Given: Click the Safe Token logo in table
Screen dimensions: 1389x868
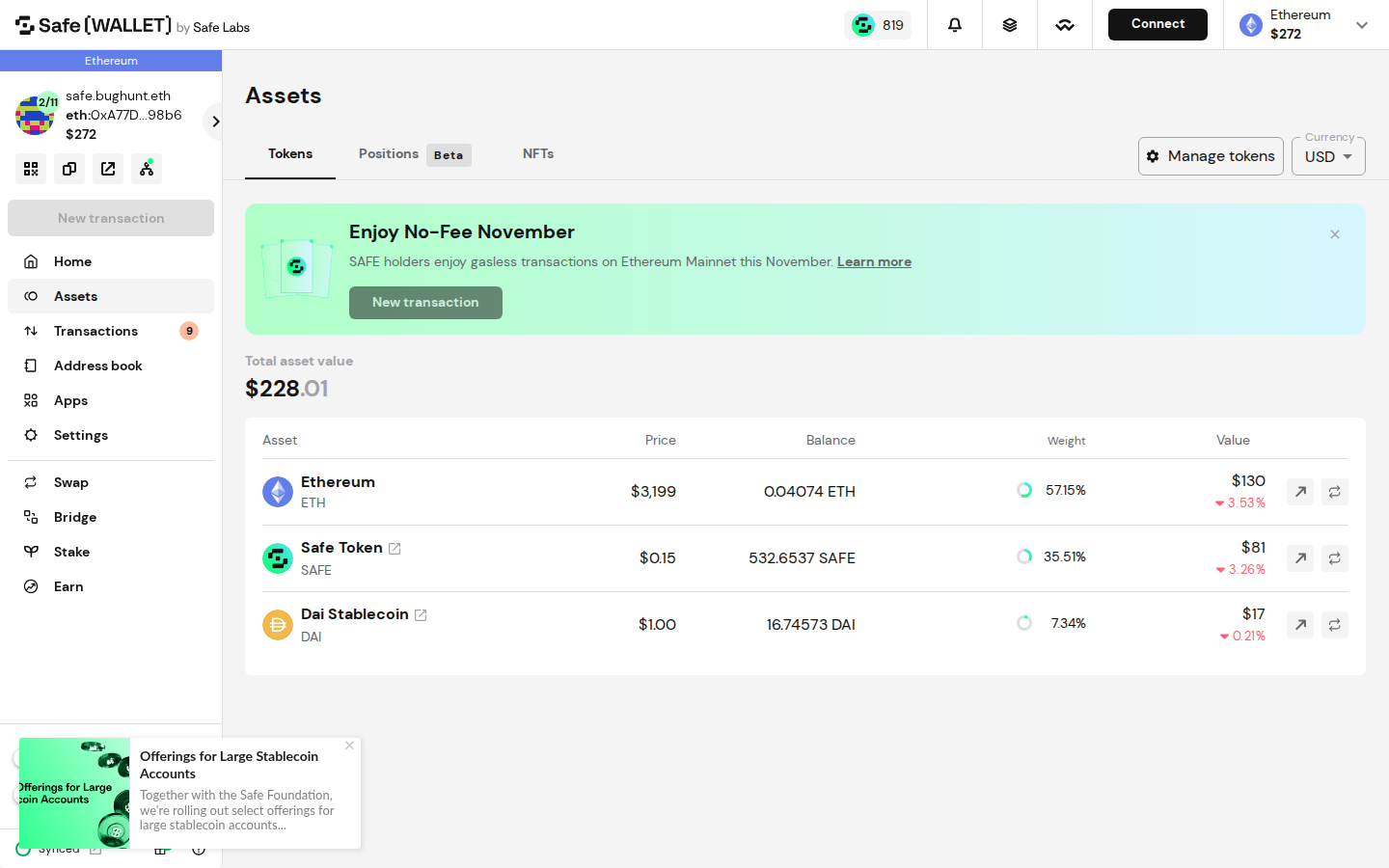Looking at the screenshot, I should pos(278,558).
